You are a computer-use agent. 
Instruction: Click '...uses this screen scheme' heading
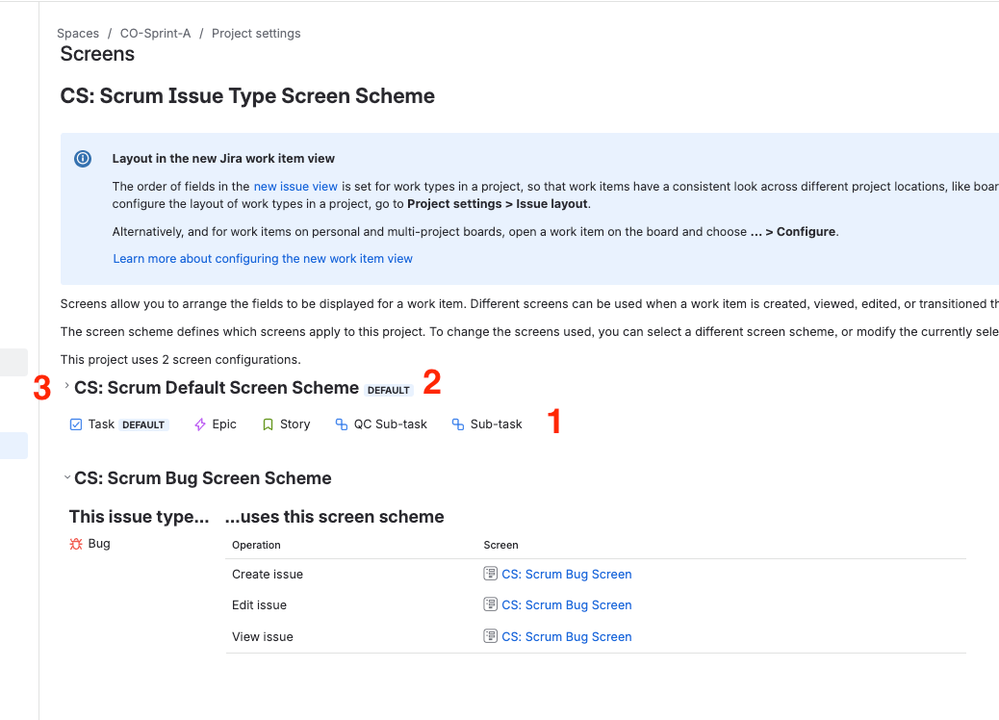point(334,517)
